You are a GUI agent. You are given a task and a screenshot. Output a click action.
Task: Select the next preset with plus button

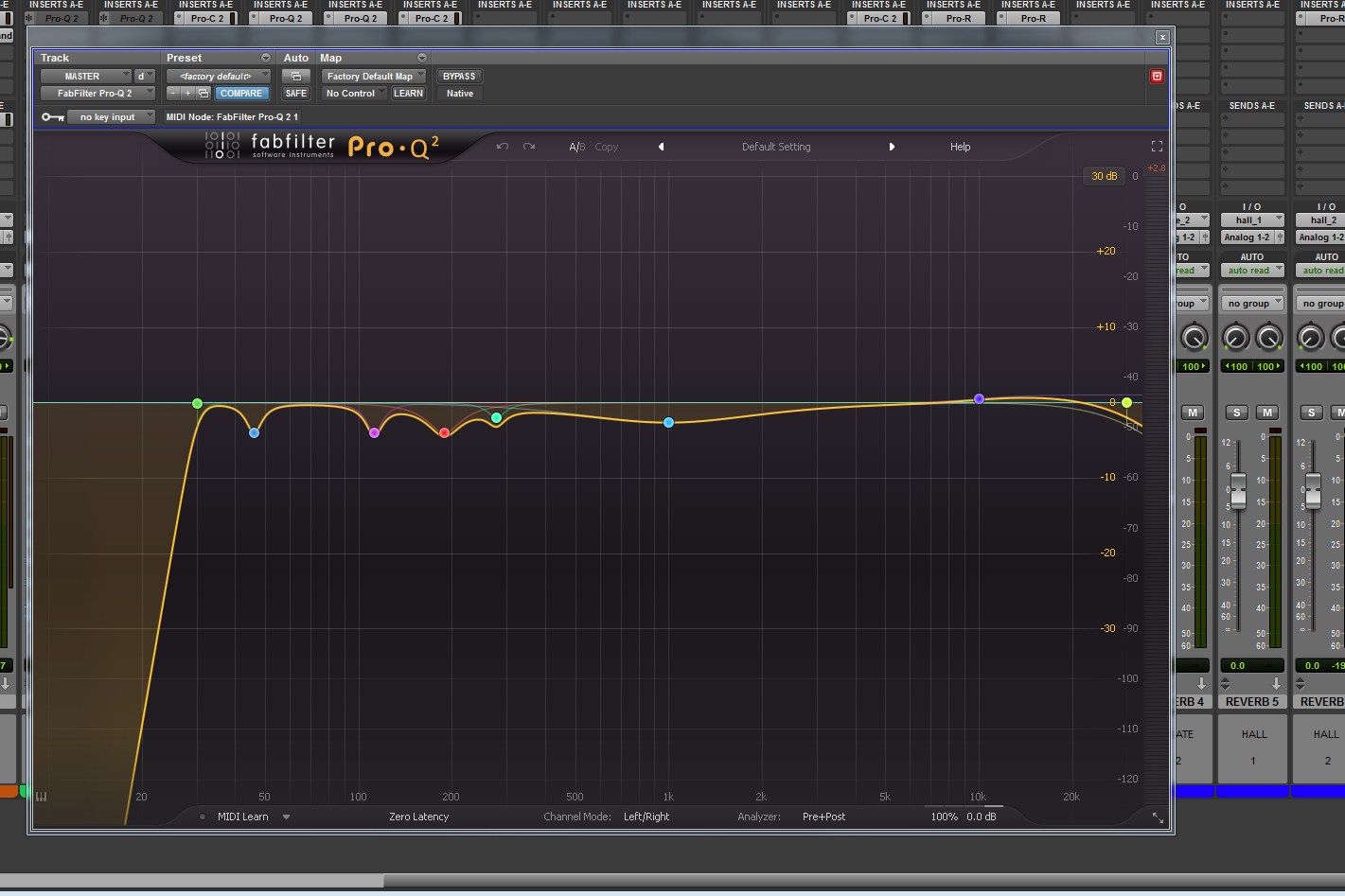[187, 93]
